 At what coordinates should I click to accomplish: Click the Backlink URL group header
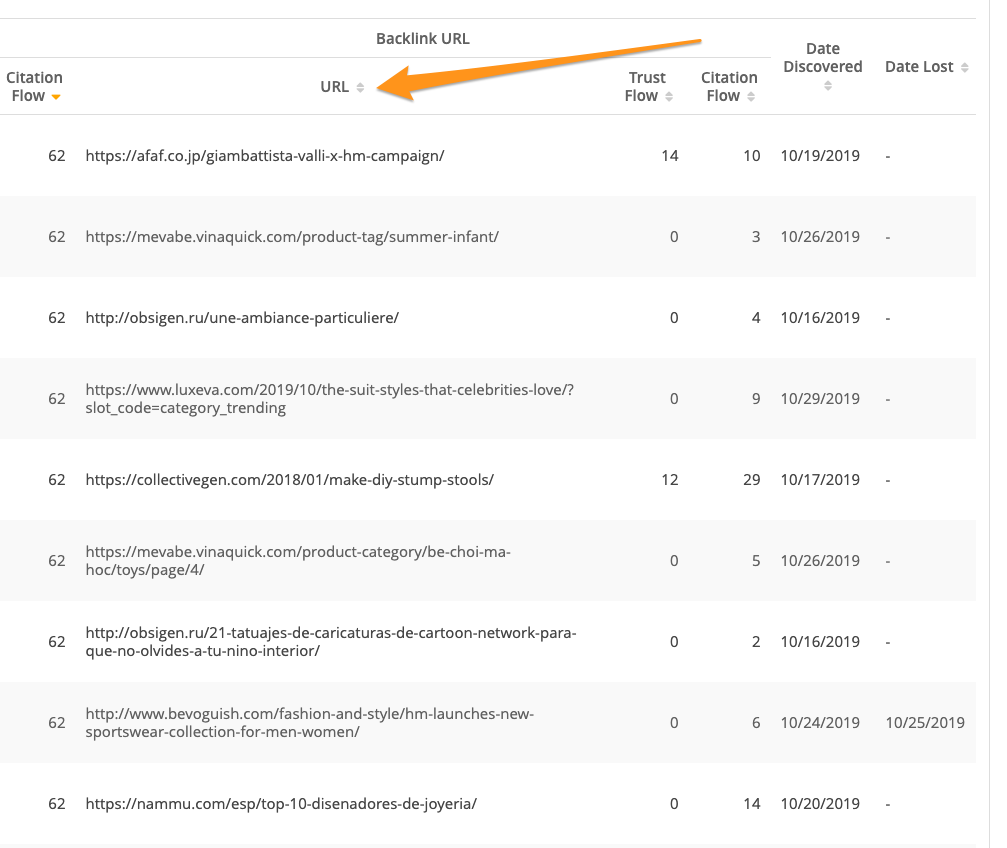click(422, 39)
